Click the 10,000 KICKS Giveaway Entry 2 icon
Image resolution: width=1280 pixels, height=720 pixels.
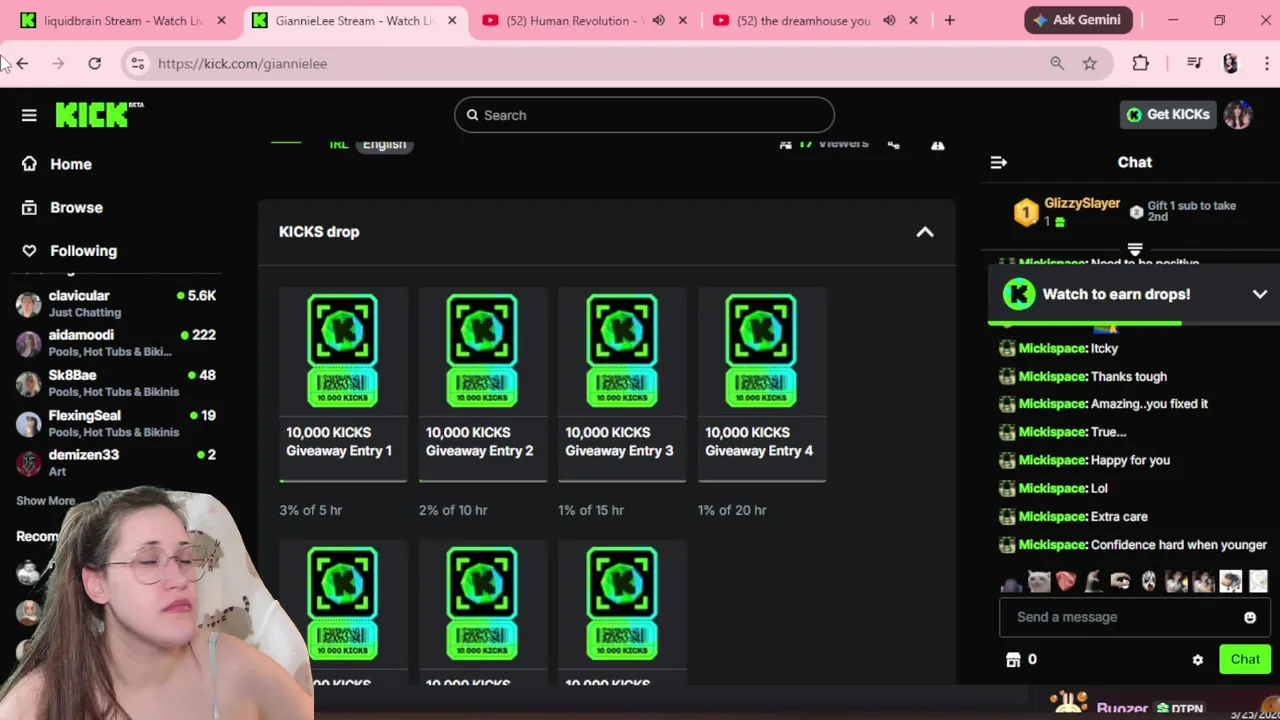point(482,350)
